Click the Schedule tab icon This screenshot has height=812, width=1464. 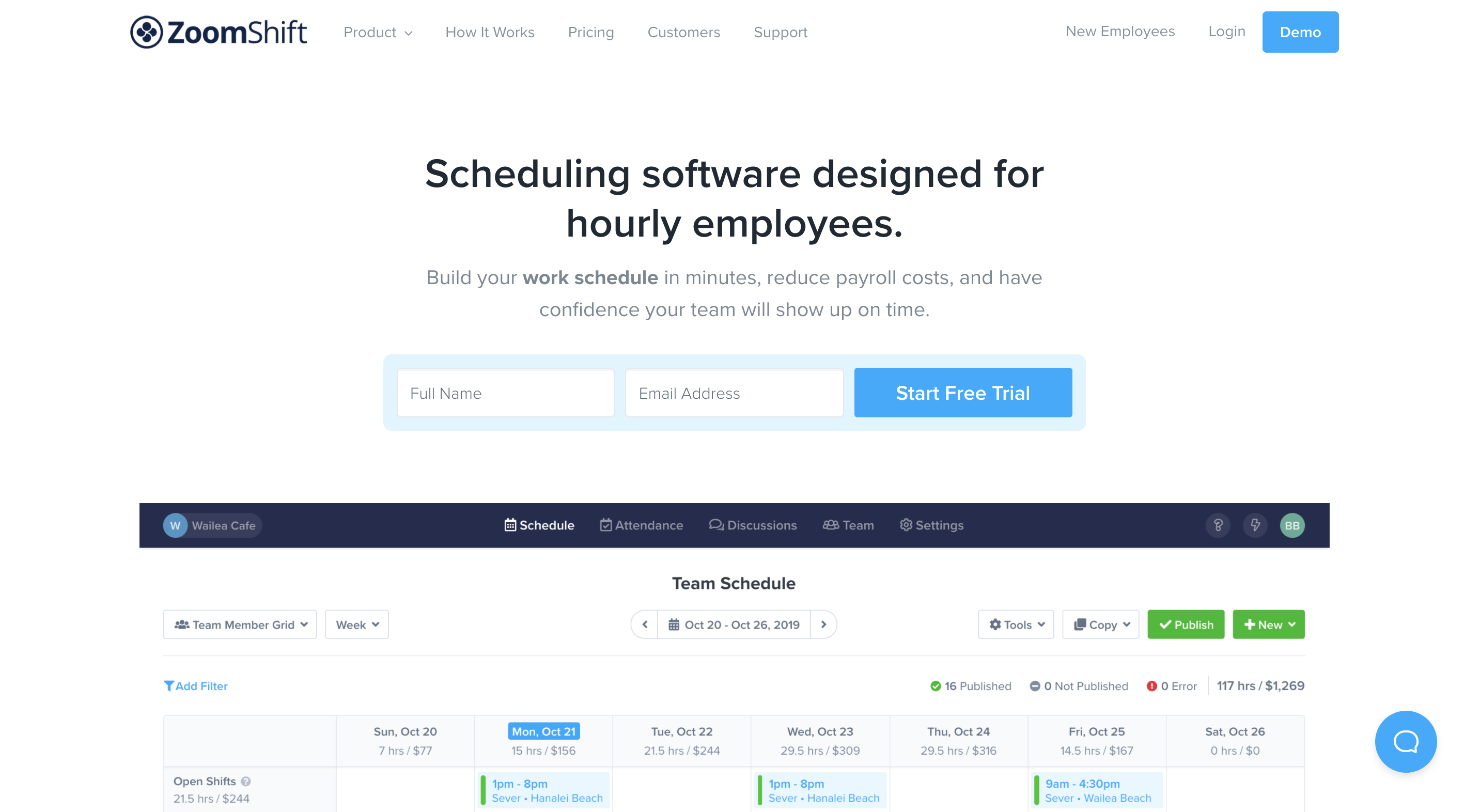(509, 525)
